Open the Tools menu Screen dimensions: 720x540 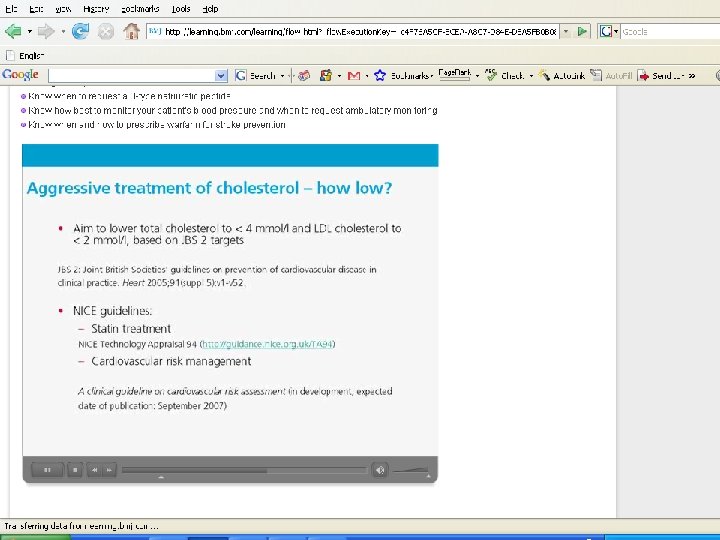coord(181,9)
